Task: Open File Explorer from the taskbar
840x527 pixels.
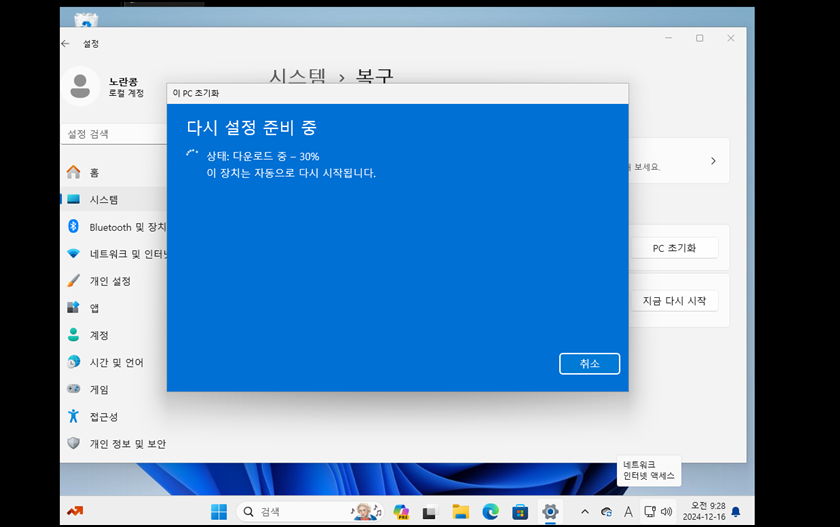Action: tap(460, 512)
